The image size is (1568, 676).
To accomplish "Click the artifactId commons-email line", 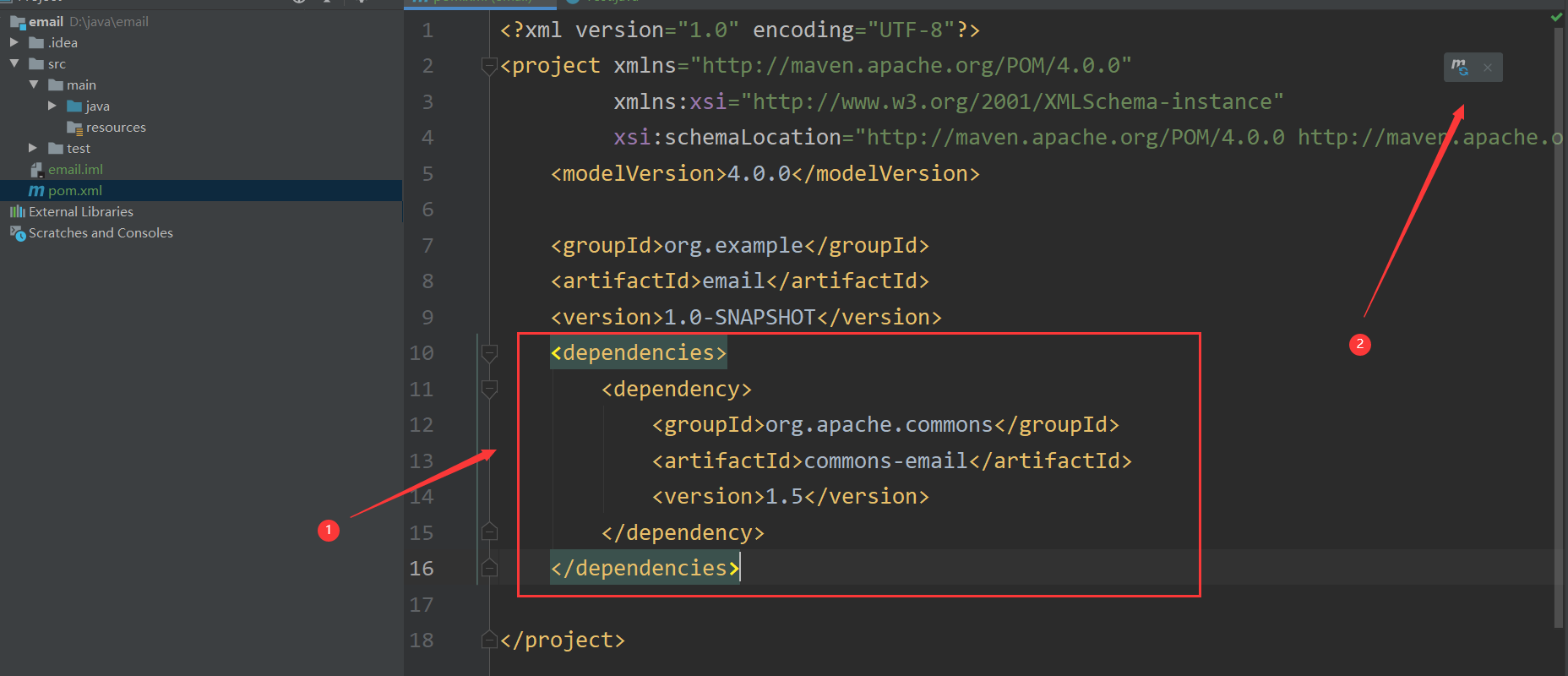I will coord(892,461).
